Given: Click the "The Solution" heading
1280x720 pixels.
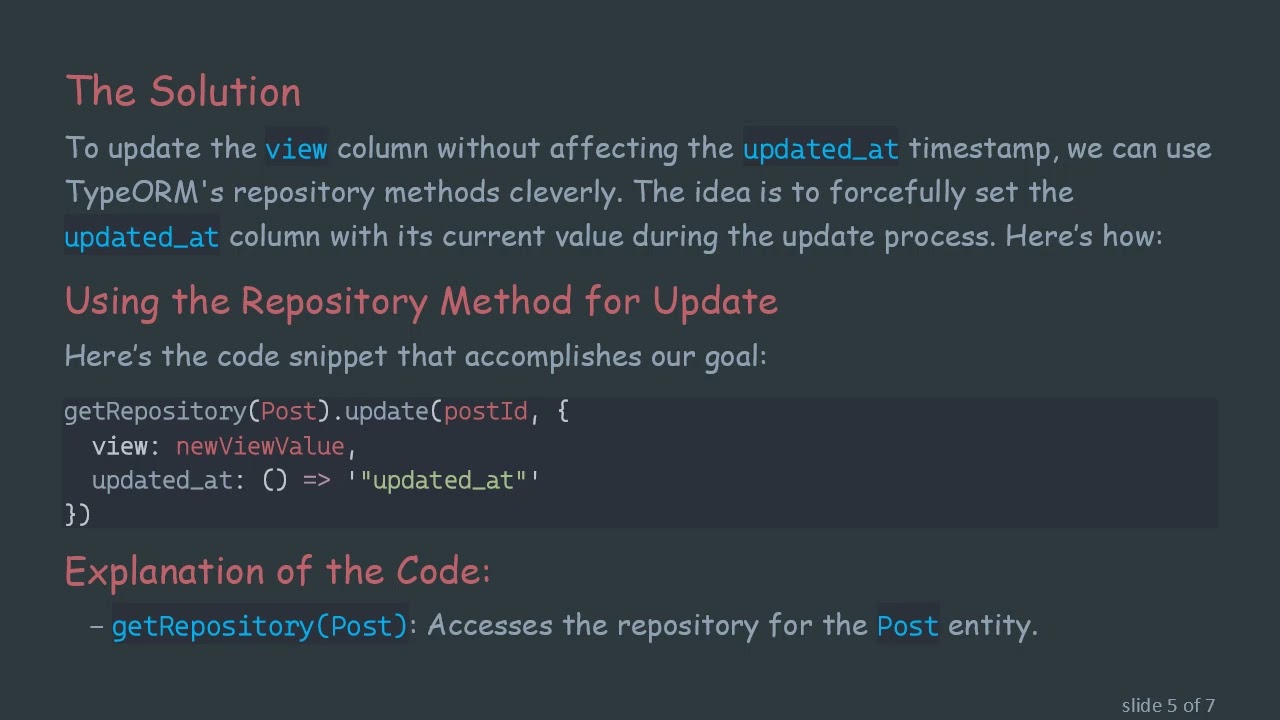Looking at the screenshot, I should point(183,92).
